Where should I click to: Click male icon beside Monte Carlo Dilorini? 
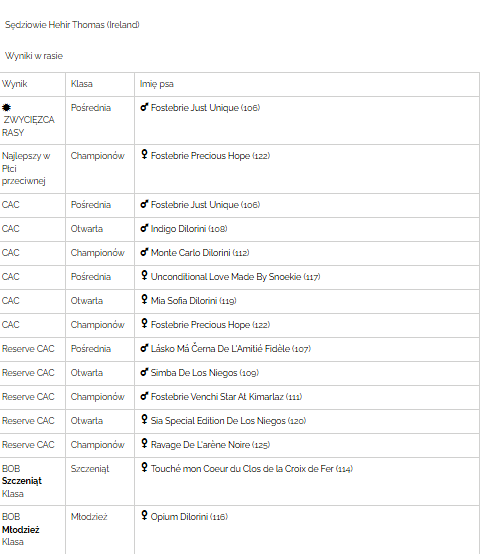(144, 252)
